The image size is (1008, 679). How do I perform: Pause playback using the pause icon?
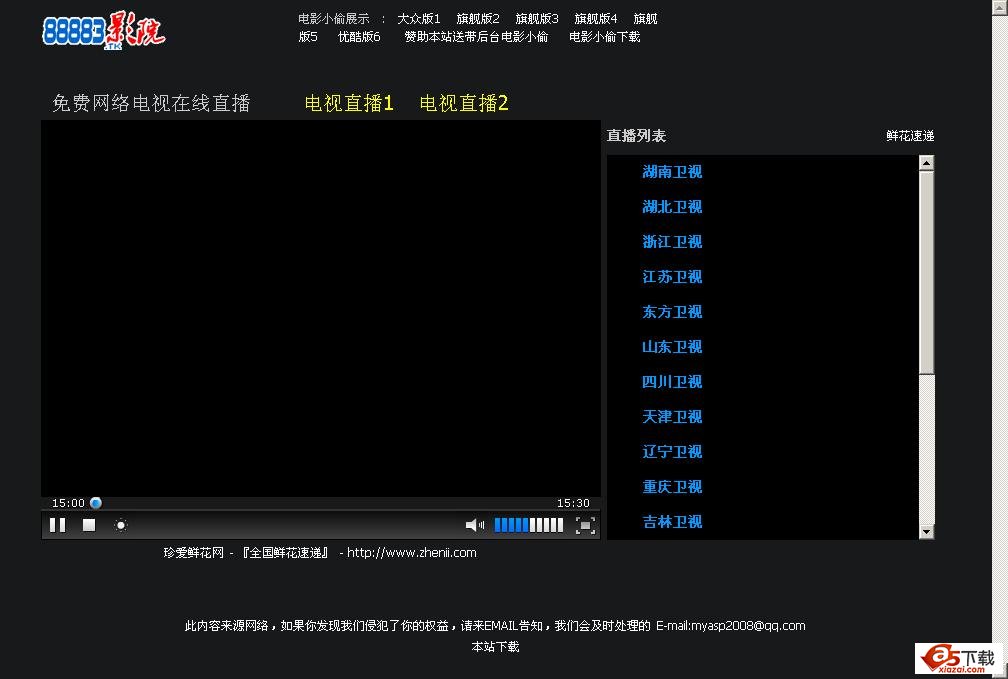(x=57, y=525)
